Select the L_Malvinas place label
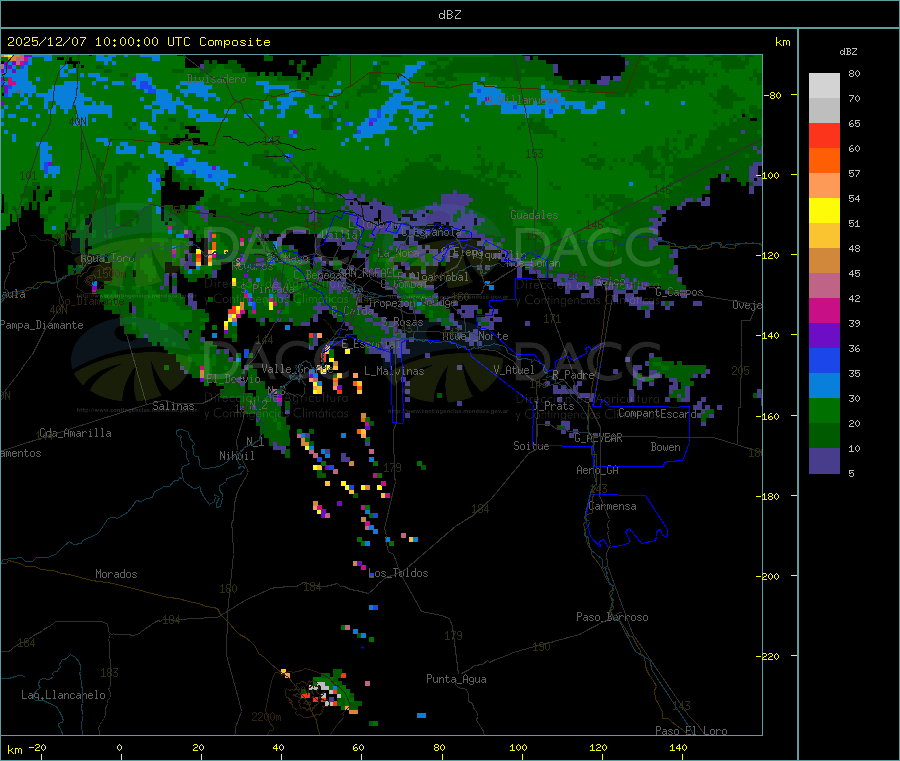This screenshot has height=761, width=900. (394, 371)
